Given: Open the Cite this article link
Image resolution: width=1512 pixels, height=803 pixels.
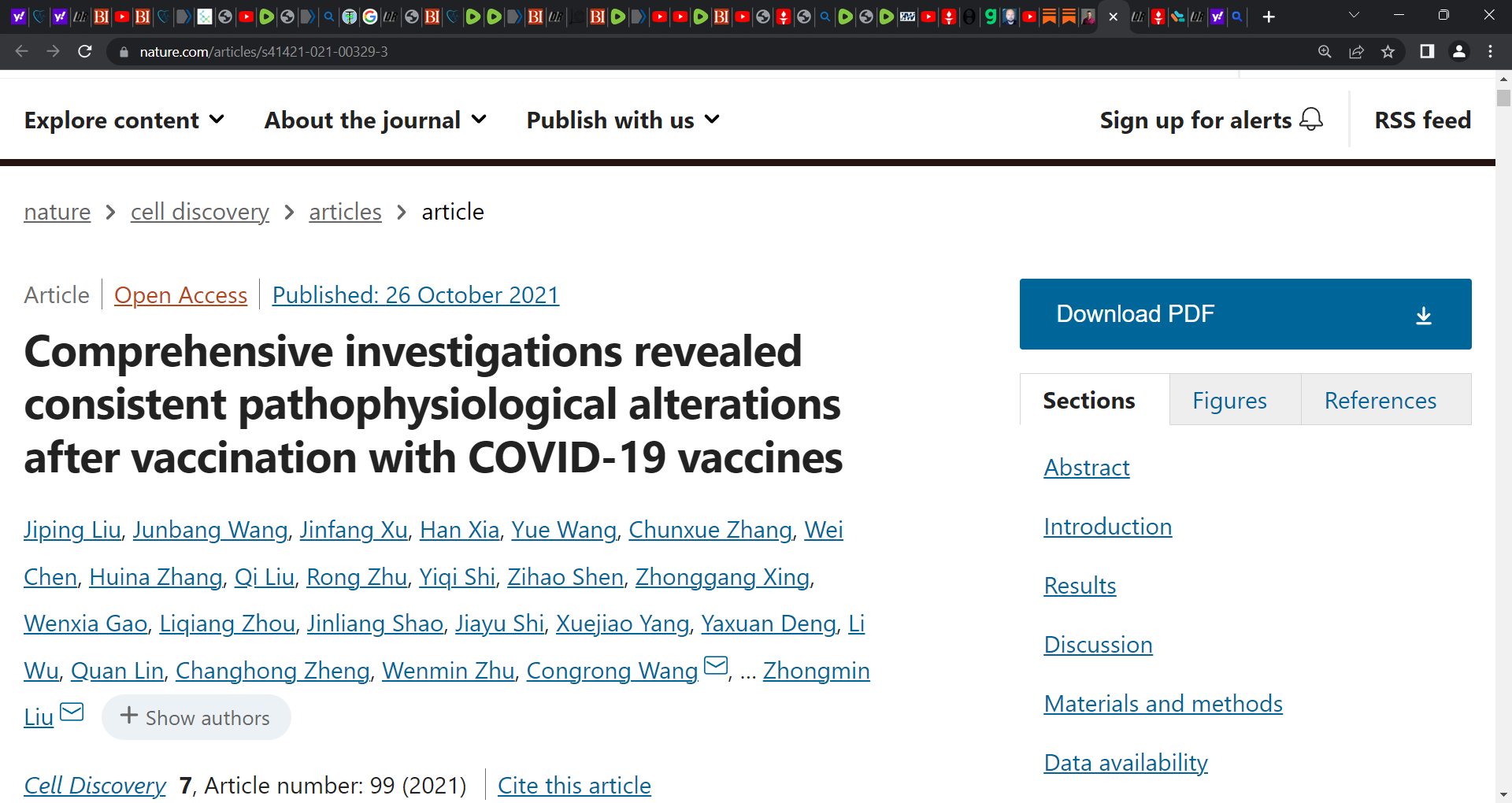Looking at the screenshot, I should pyautogui.click(x=574, y=785).
